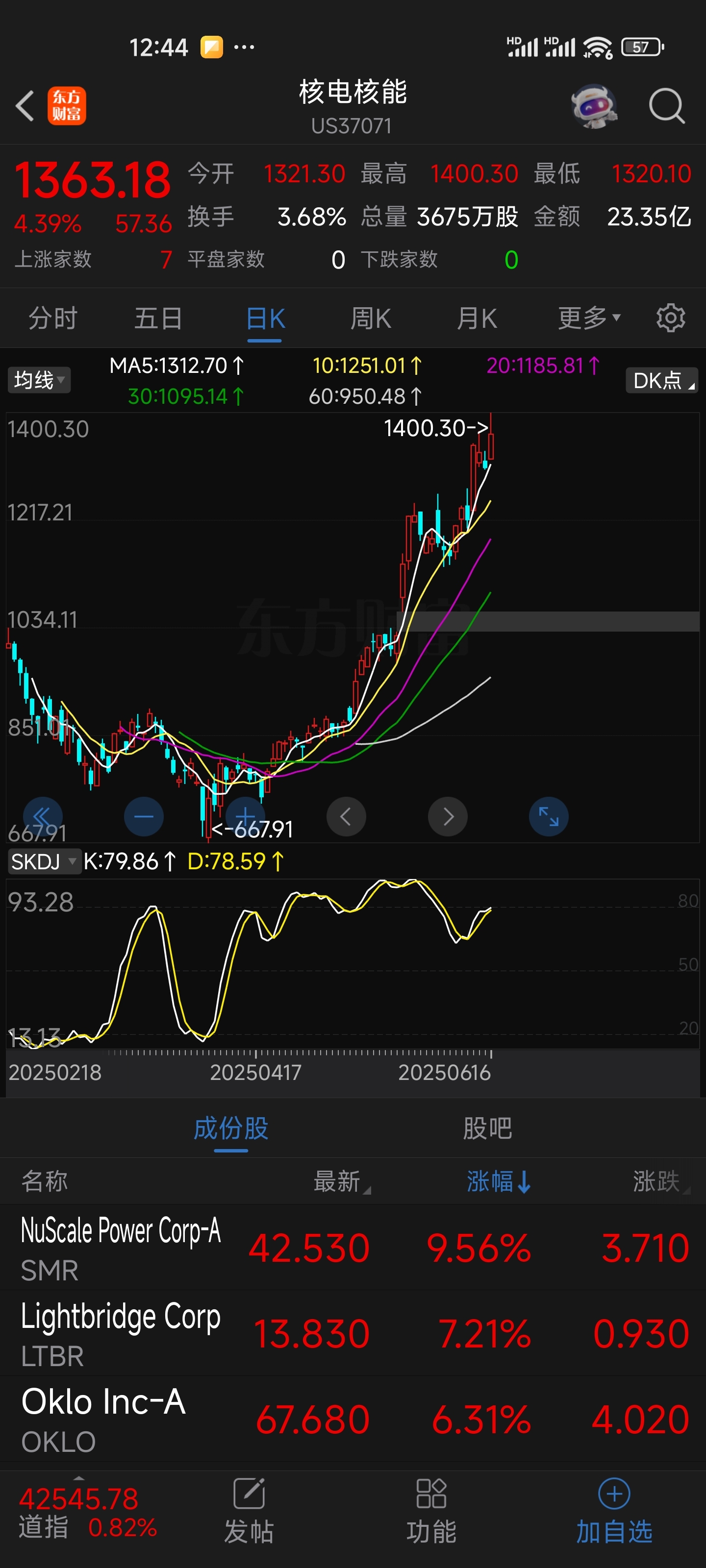Screen dimensions: 706x1568
Task: Tap Oklo 67.680 latest price
Action: click(312, 1419)
